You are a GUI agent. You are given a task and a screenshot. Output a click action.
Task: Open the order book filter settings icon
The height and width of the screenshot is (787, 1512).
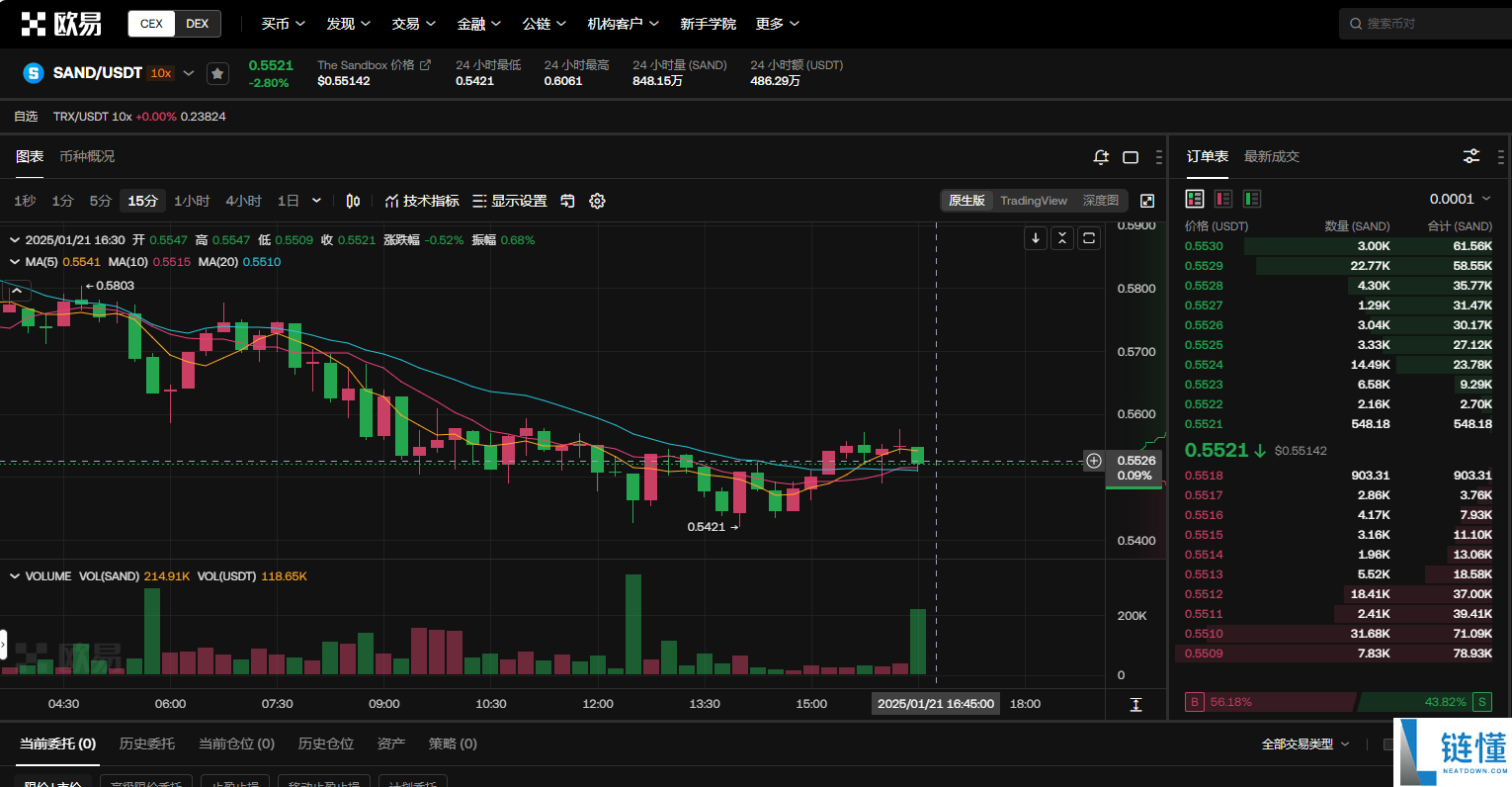click(1471, 156)
